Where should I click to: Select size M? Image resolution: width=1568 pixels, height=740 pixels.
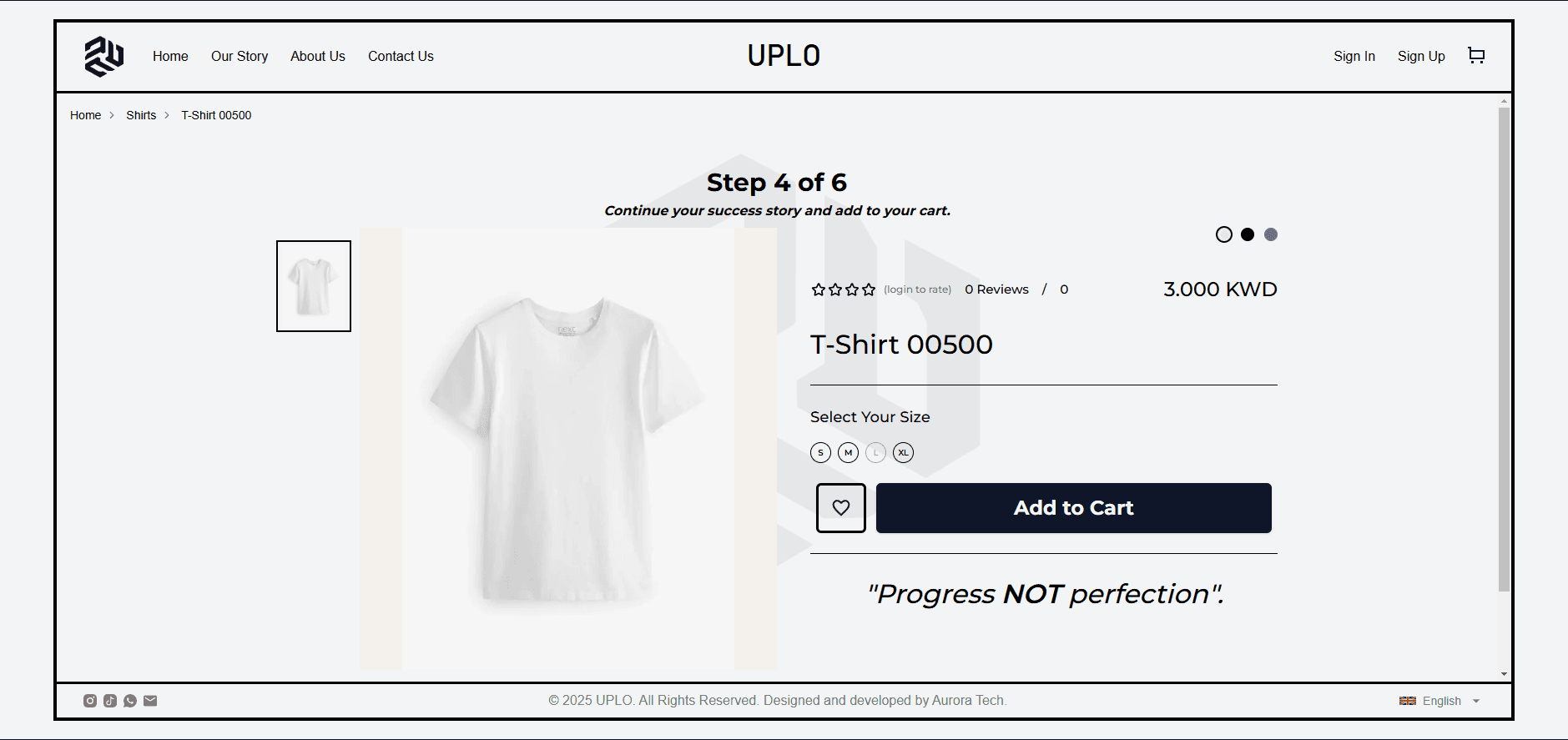848,452
